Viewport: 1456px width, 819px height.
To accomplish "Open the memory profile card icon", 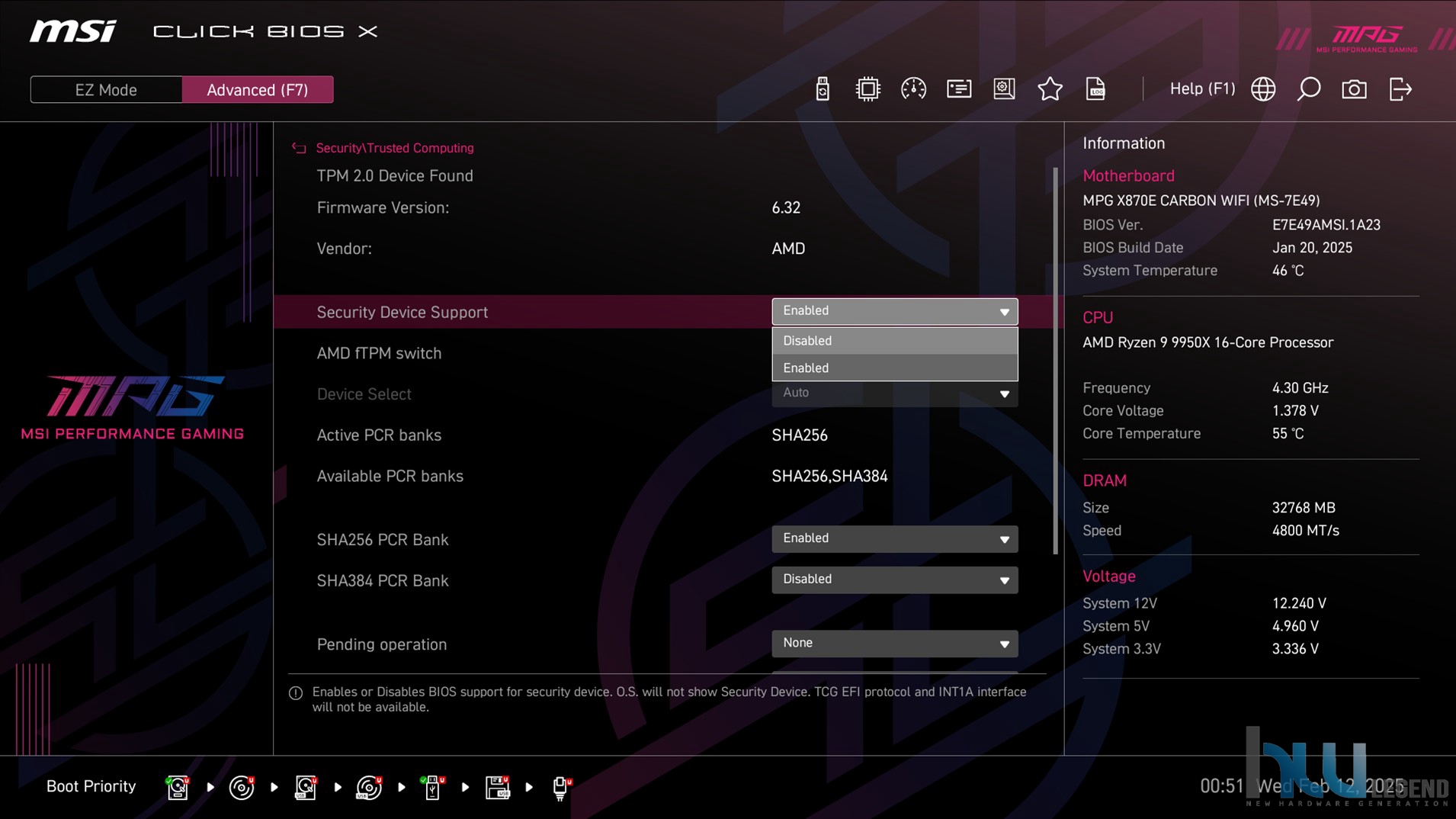I will tap(959, 89).
